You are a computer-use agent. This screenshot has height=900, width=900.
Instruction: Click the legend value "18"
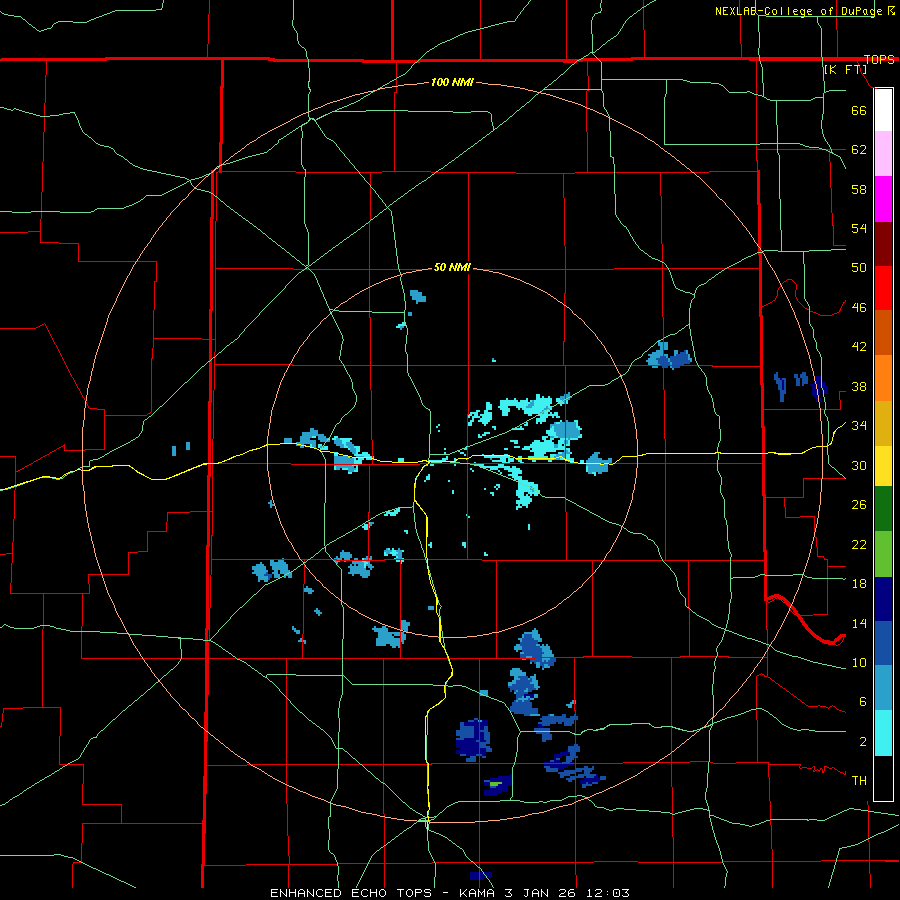coord(859,584)
